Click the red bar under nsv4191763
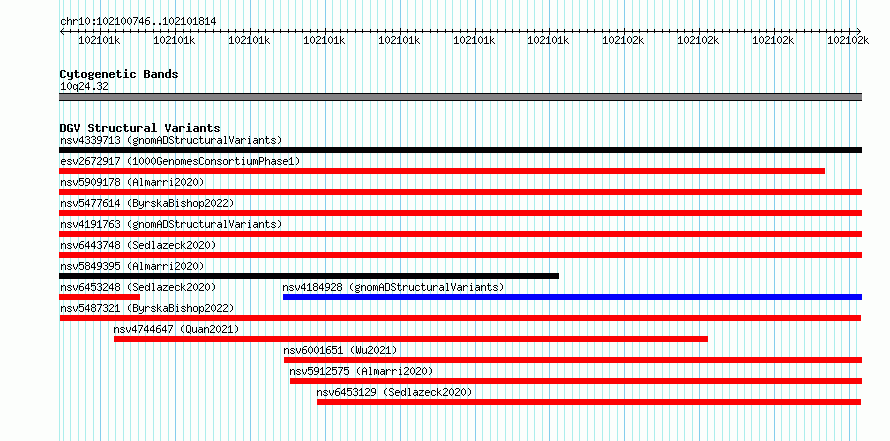The image size is (890, 441). [x=460, y=234]
